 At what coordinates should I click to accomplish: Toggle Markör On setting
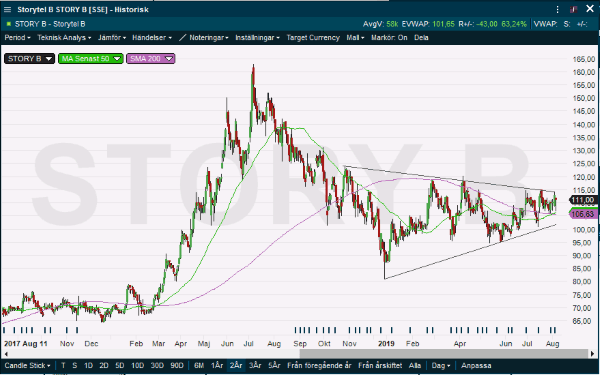(389, 38)
